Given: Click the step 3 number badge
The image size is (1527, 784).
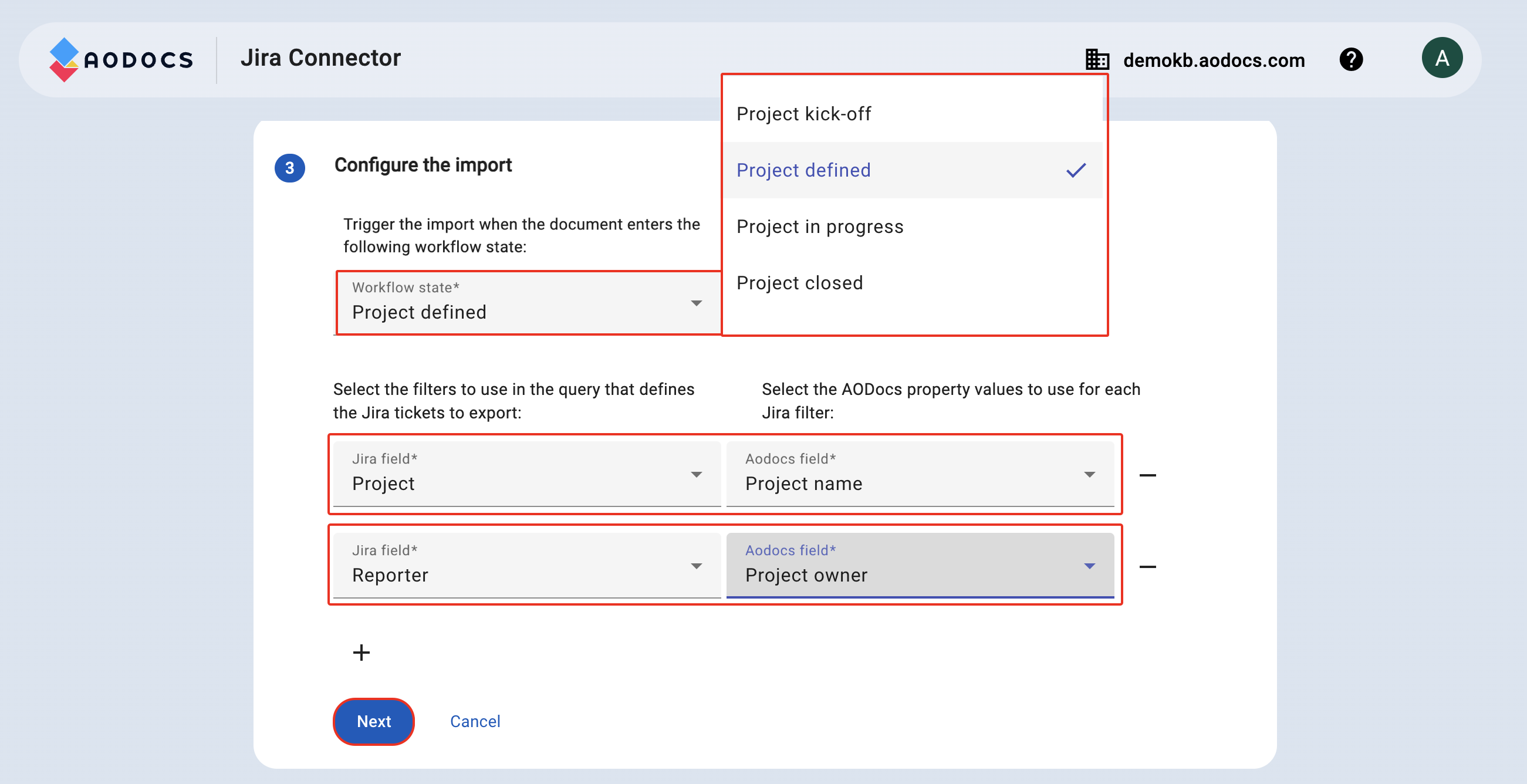Looking at the screenshot, I should click(289, 168).
